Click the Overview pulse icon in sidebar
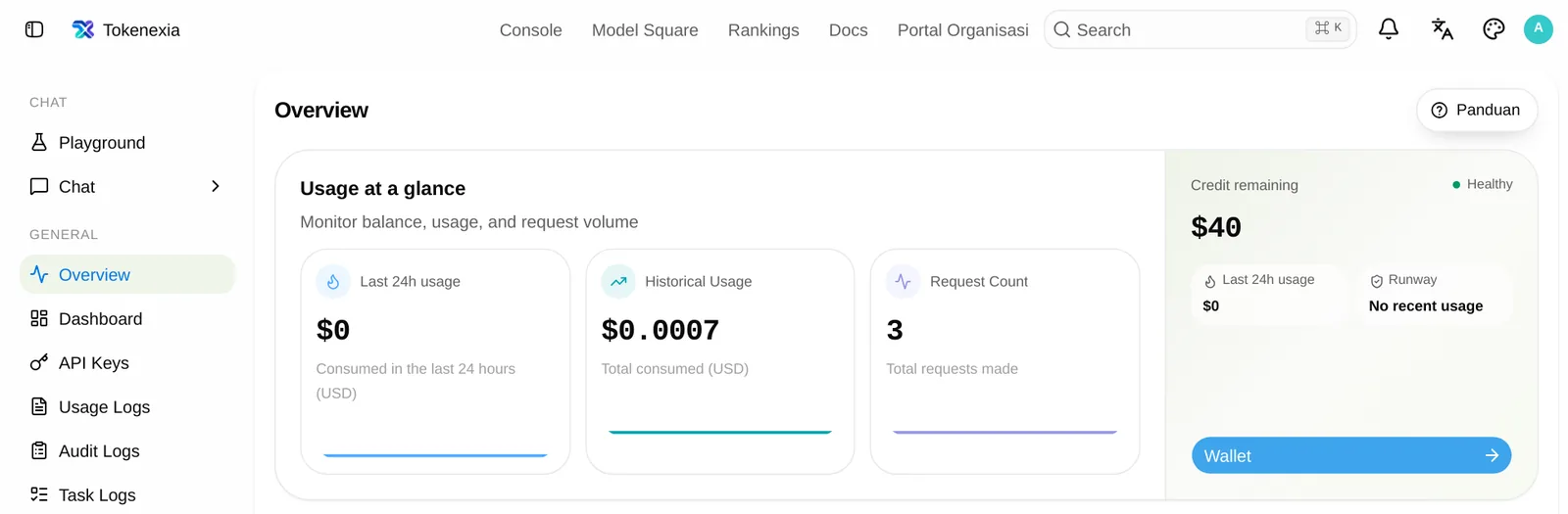Viewport: 1568px width, 514px height. click(x=39, y=274)
